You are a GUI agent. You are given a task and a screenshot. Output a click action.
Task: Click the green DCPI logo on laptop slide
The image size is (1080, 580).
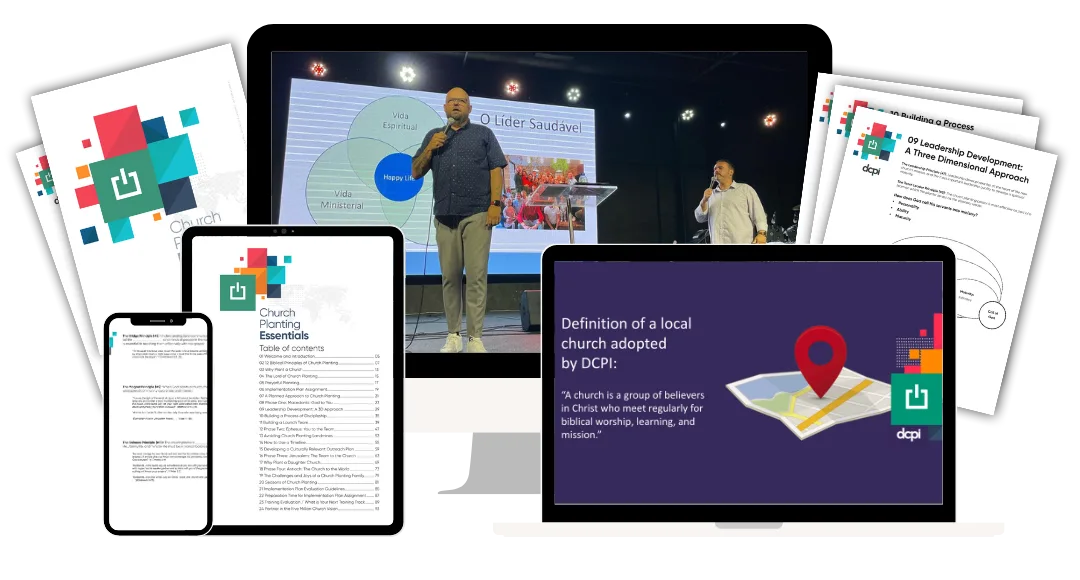click(x=916, y=398)
